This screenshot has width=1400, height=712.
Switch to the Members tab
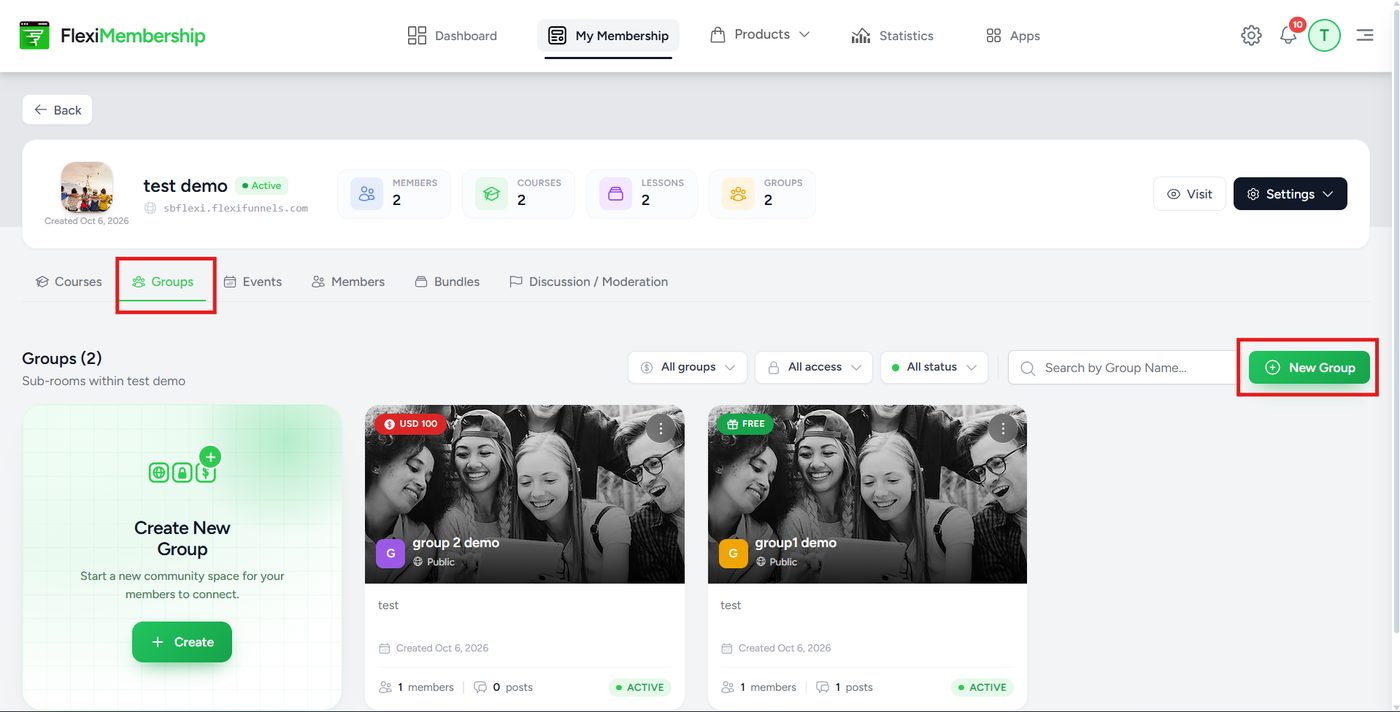coord(348,282)
